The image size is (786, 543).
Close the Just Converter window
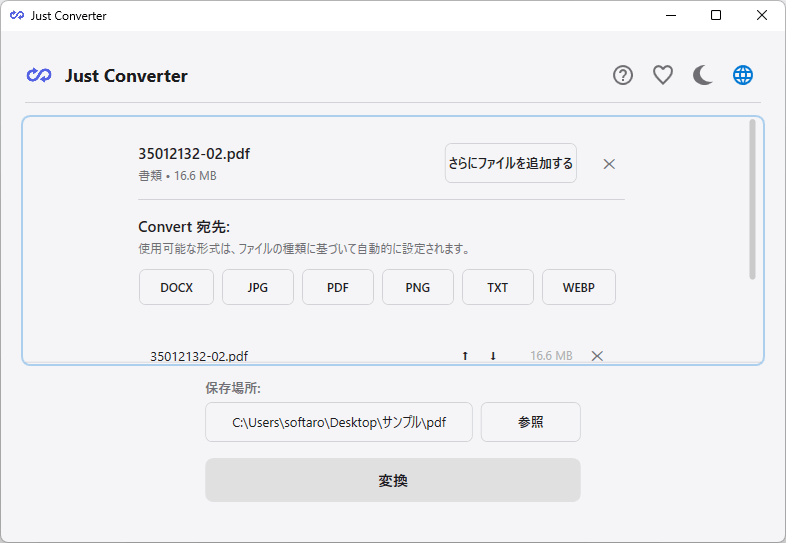coord(762,16)
